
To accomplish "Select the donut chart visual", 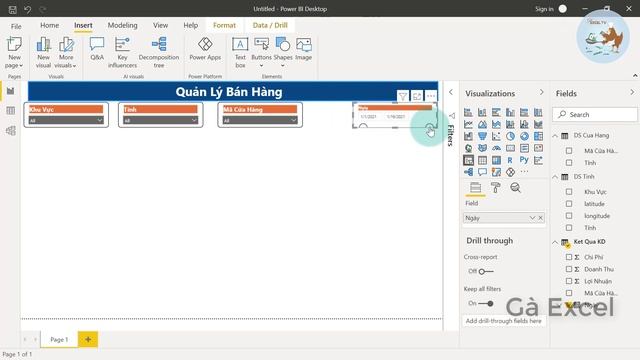I will click(524, 136).
